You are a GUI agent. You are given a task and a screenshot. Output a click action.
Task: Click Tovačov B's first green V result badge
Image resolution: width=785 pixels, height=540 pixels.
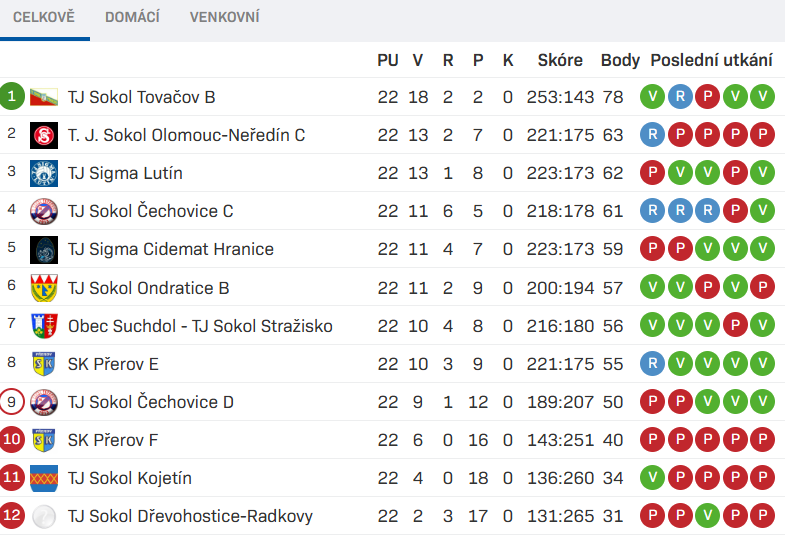(x=652, y=97)
